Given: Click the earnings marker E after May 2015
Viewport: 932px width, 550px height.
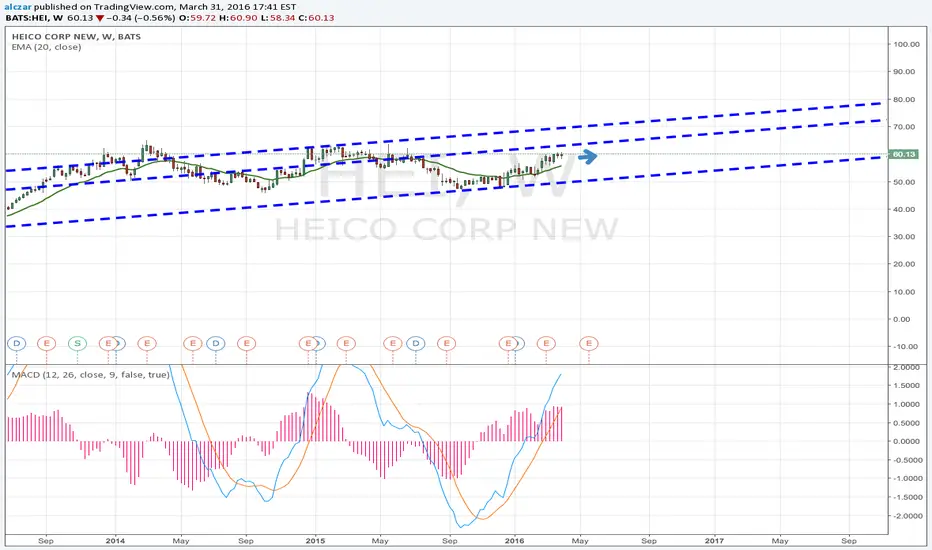Looking at the screenshot, I should (392, 343).
